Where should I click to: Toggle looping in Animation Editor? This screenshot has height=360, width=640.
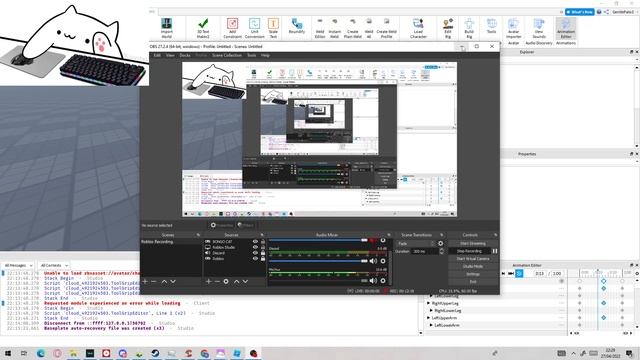pos(519,273)
